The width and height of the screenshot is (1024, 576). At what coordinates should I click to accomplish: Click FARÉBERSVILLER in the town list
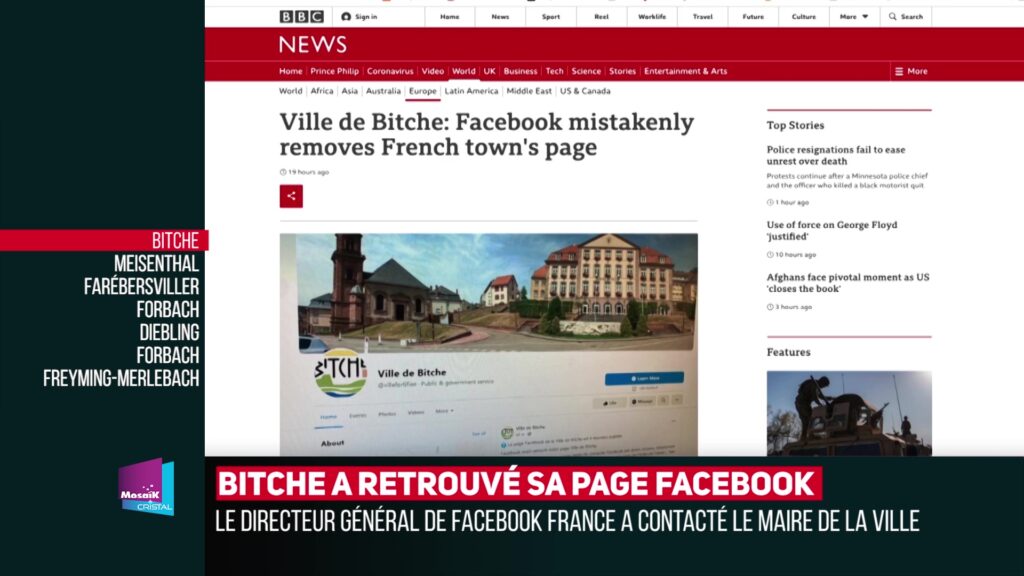click(x=141, y=286)
